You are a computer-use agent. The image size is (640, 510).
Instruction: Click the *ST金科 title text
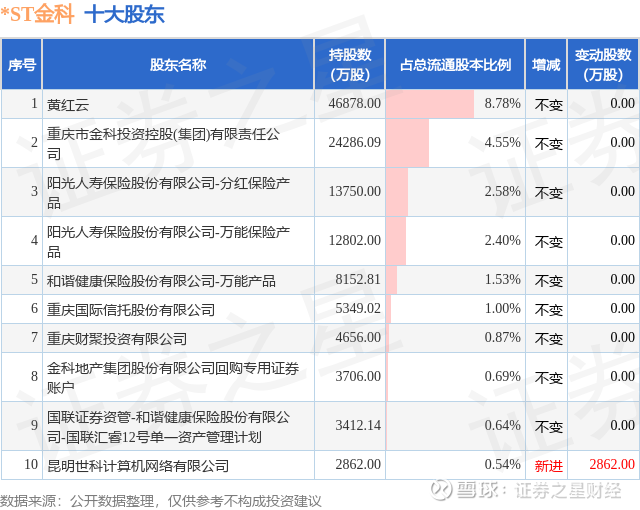(x=37, y=14)
